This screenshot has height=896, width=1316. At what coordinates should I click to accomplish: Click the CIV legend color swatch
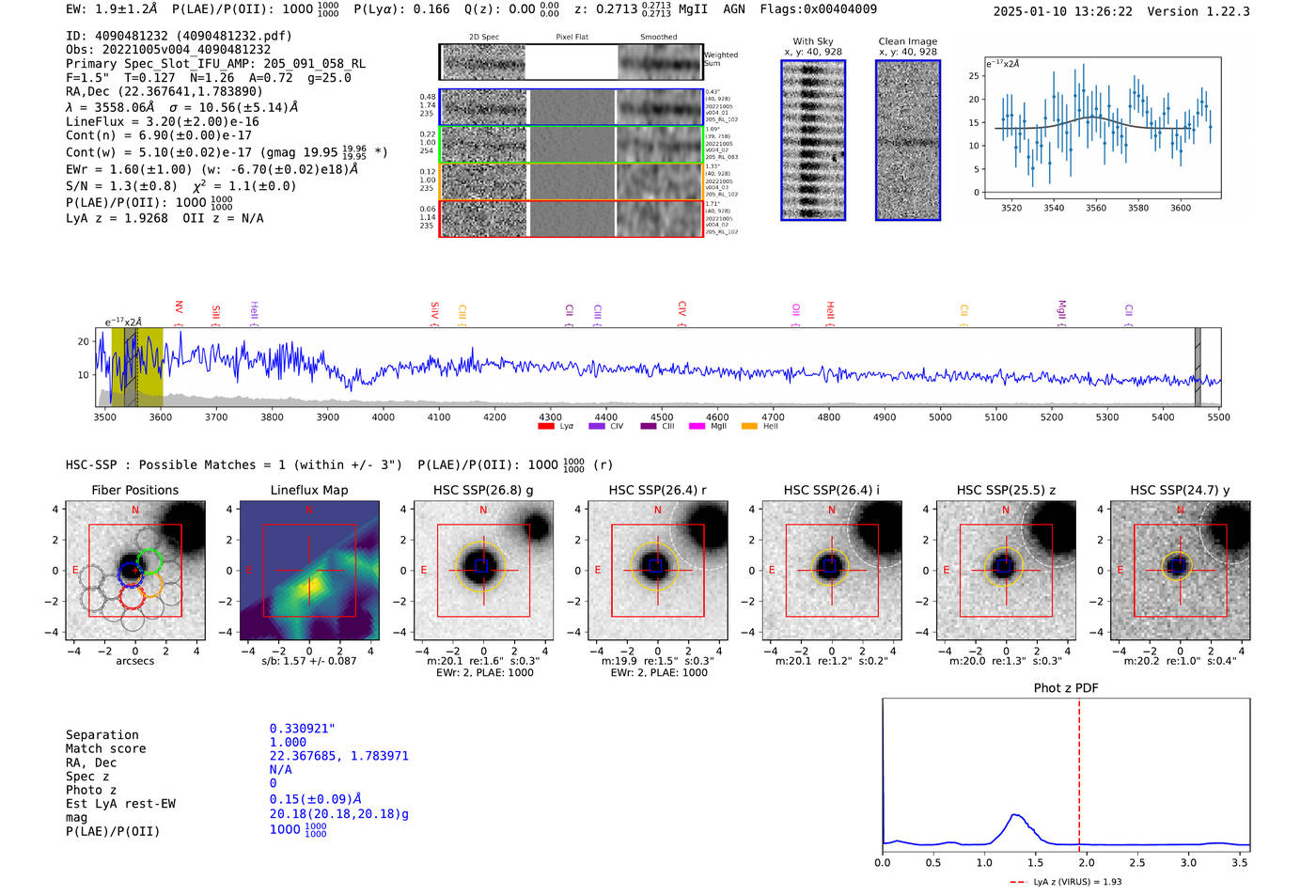click(x=596, y=426)
